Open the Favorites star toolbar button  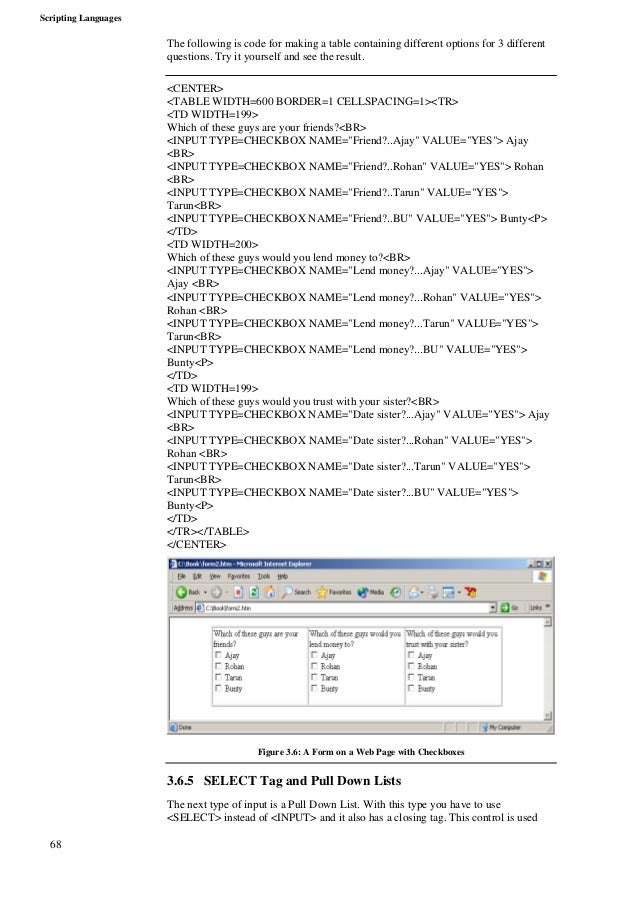pyautogui.click(x=333, y=592)
